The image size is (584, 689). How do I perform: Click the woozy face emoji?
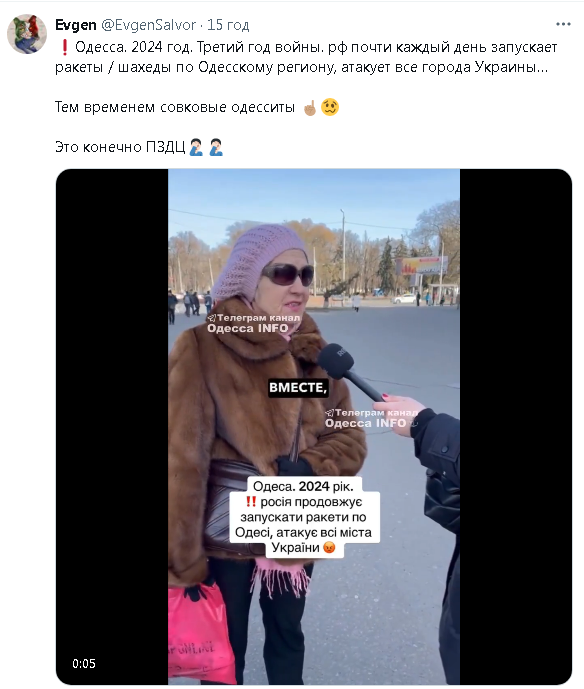click(x=330, y=107)
